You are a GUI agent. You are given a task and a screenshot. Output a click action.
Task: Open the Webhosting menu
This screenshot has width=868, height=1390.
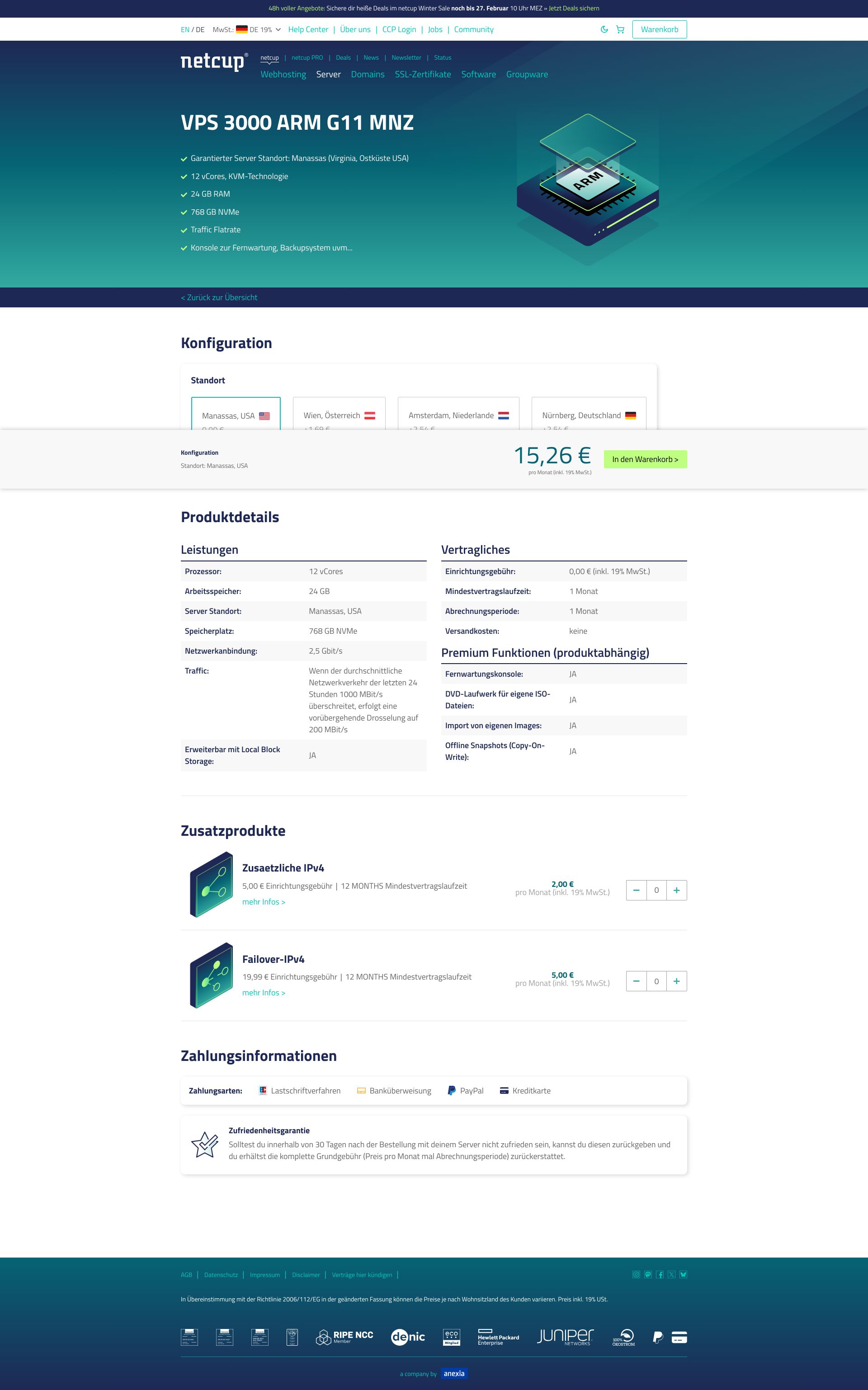pos(283,74)
